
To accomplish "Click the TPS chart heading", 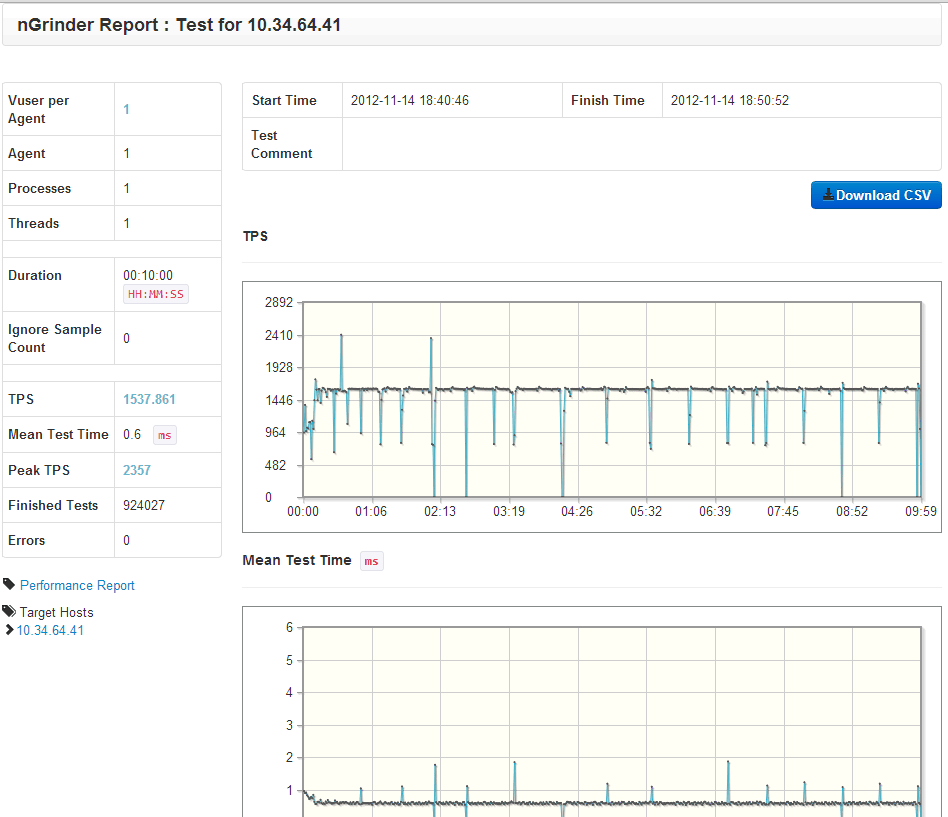I will point(255,236).
